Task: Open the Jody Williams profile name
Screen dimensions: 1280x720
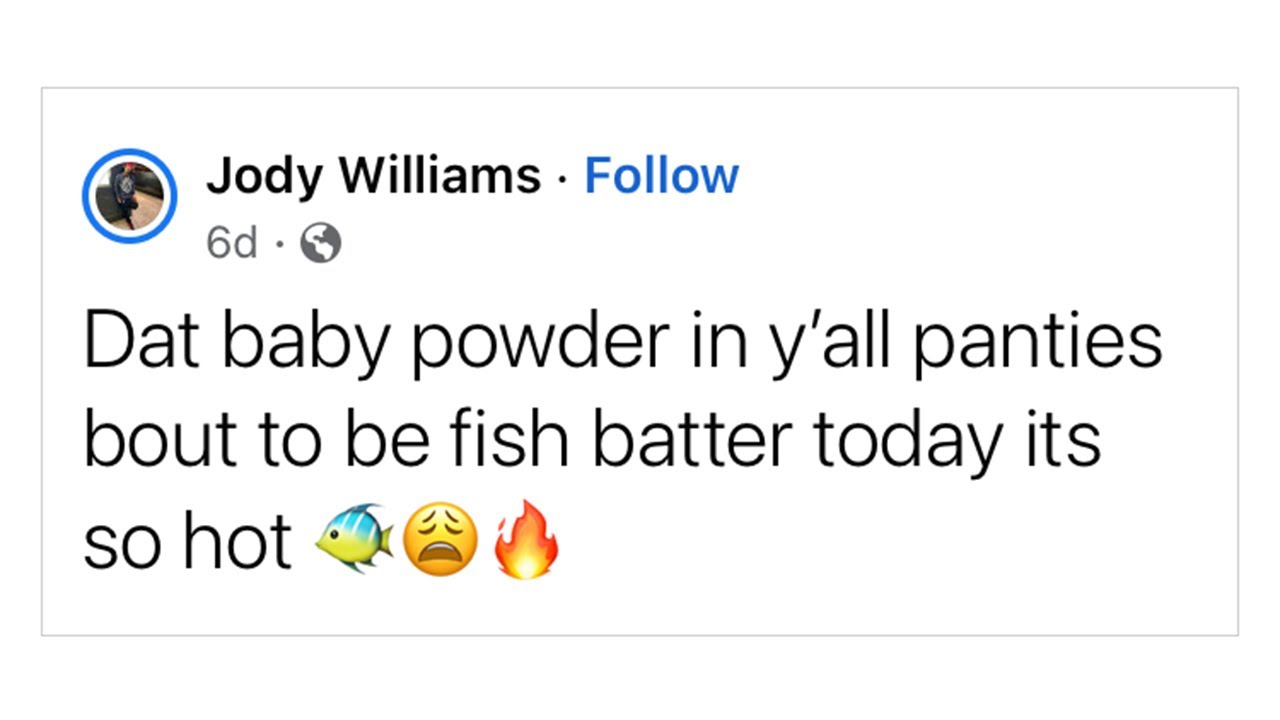Action: click(x=373, y=176)
